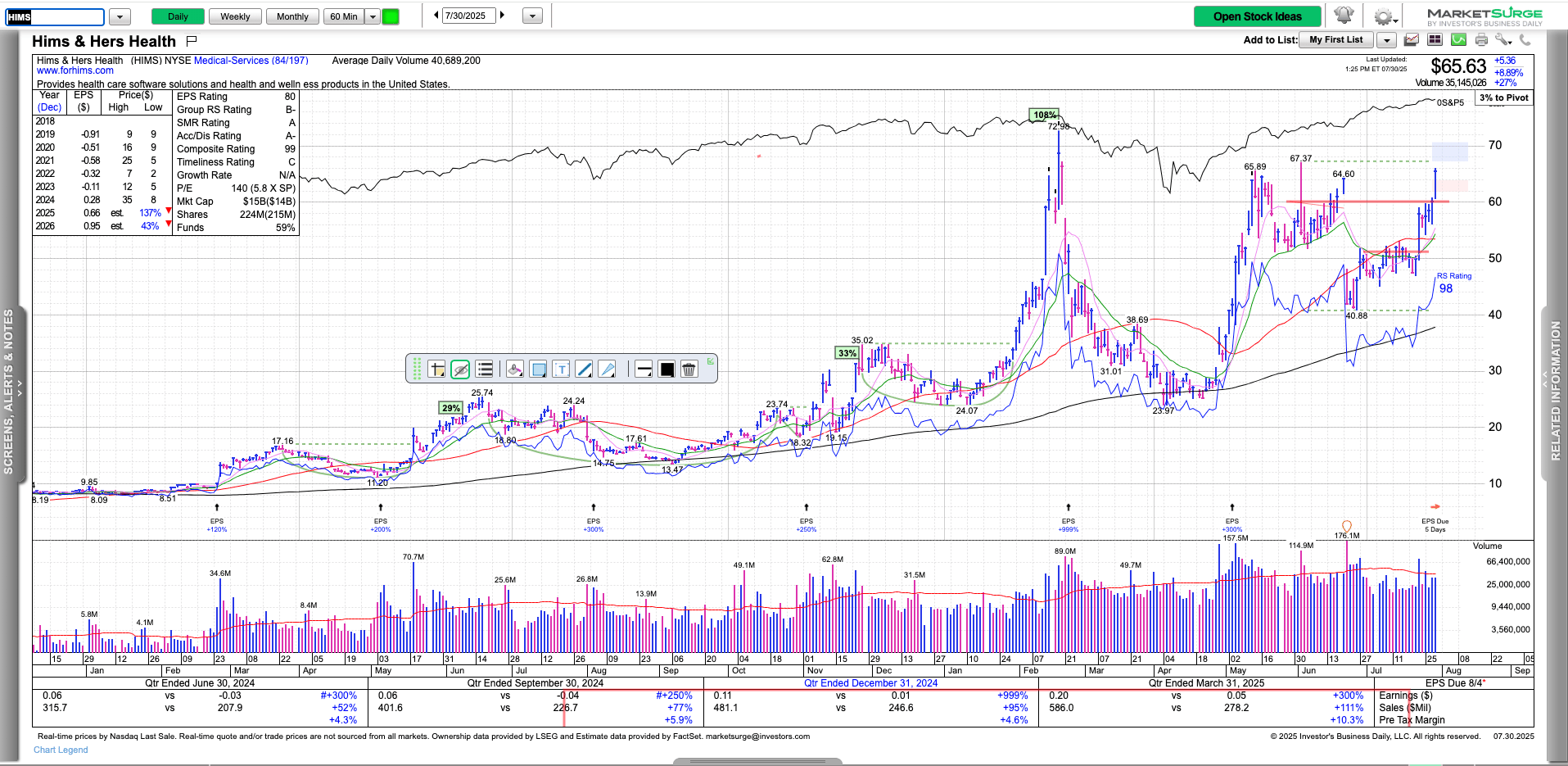Click the 33% gain marker on chart

point(847,353)
